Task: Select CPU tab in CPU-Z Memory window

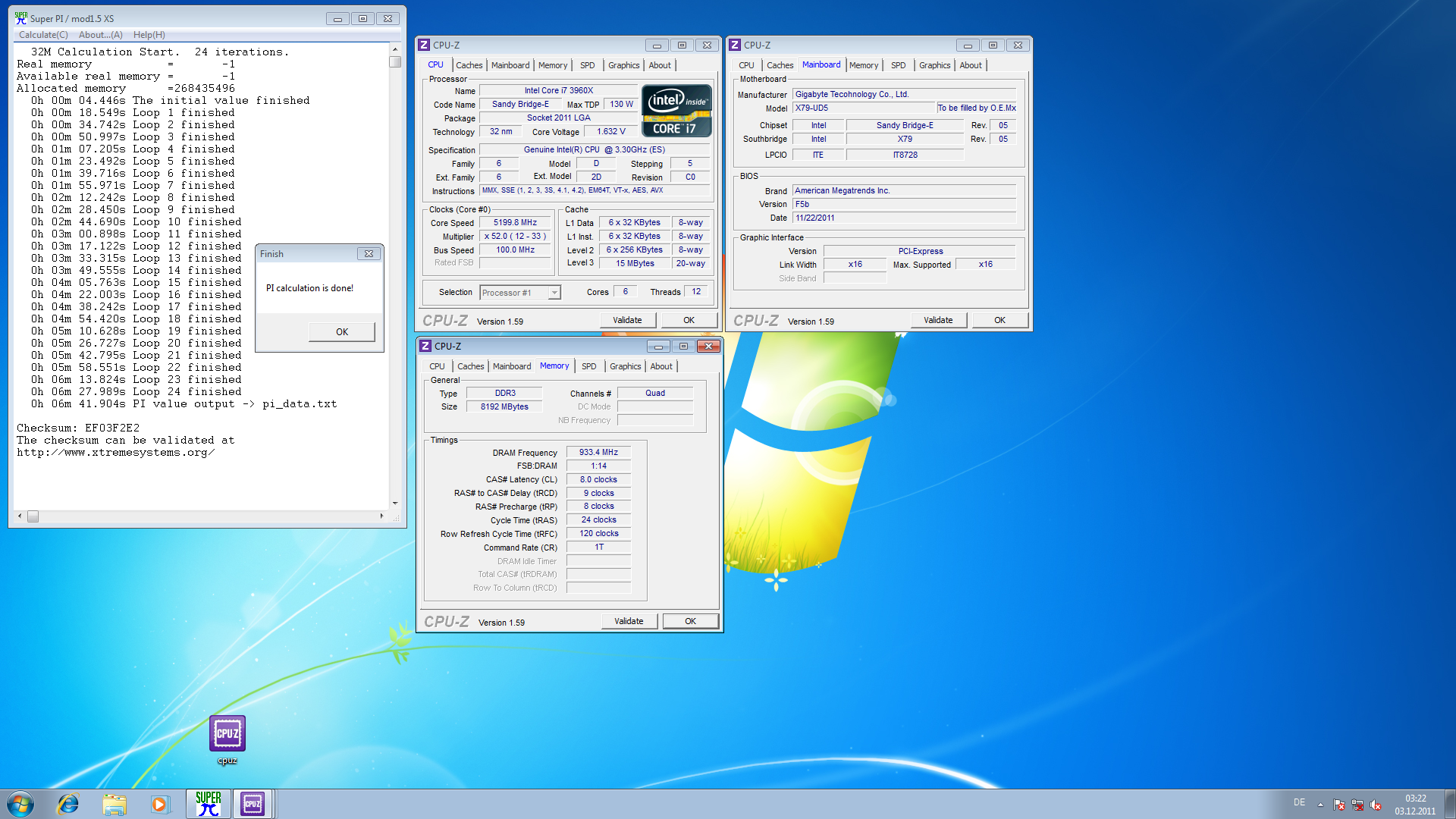Action: click(x=437, y=366)
